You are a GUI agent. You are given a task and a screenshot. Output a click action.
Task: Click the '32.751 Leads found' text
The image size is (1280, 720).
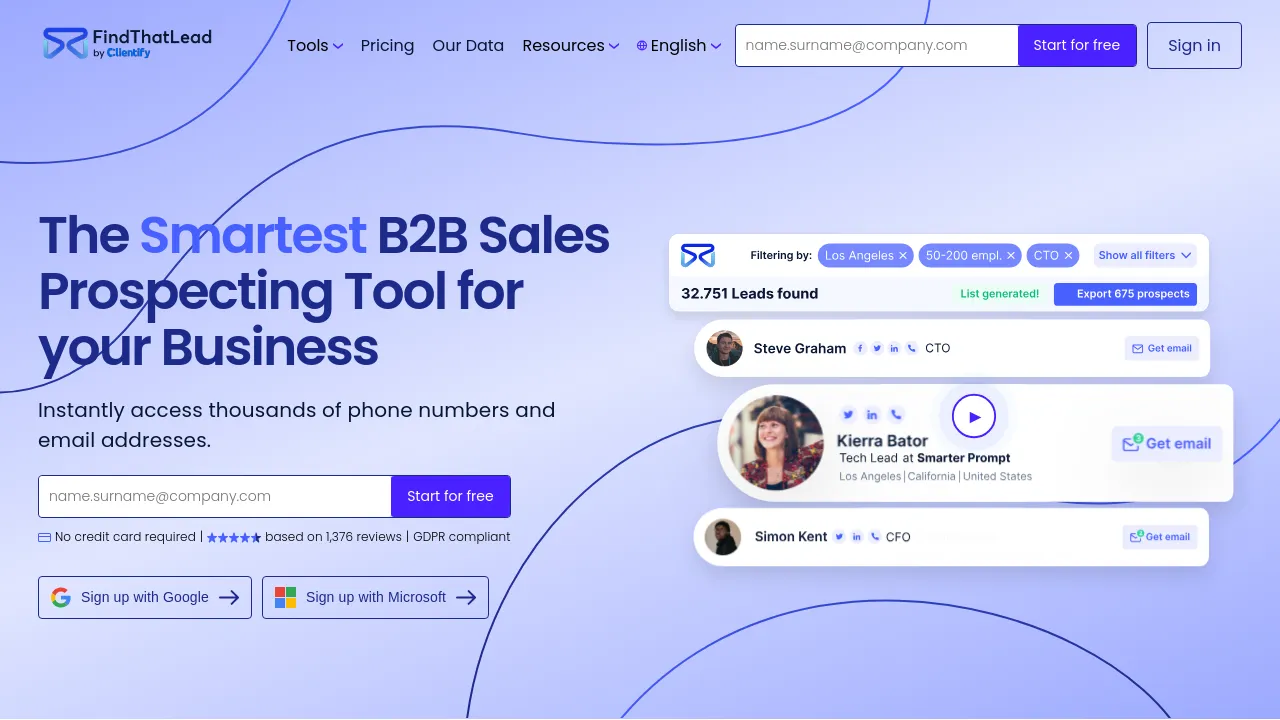pyautogui.click(x=750, y=294)
